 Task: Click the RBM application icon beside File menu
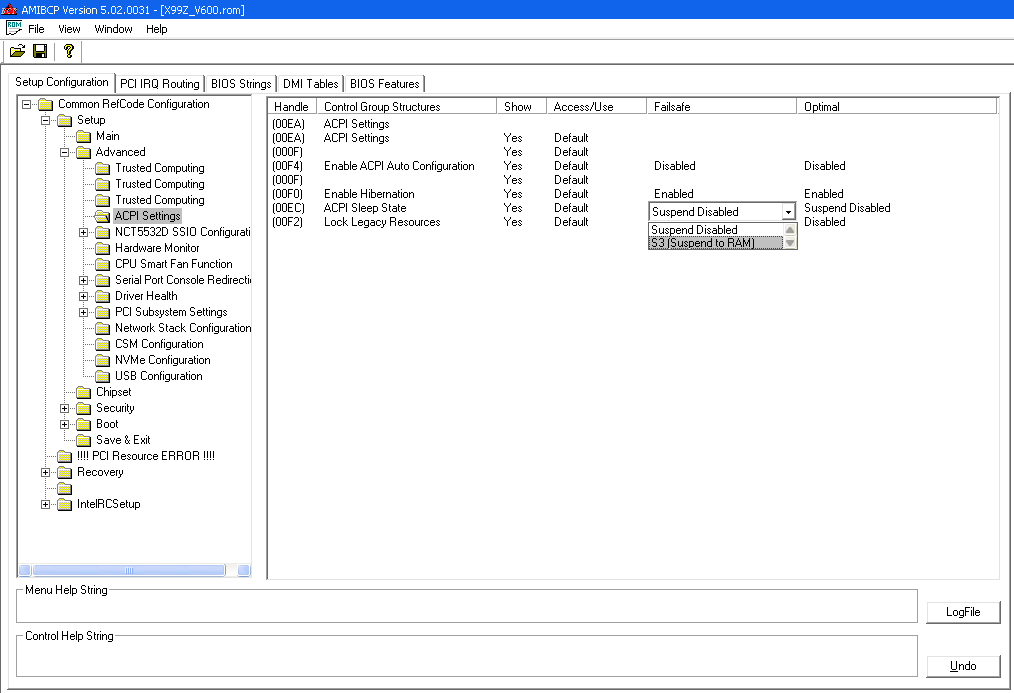point(14,29)
